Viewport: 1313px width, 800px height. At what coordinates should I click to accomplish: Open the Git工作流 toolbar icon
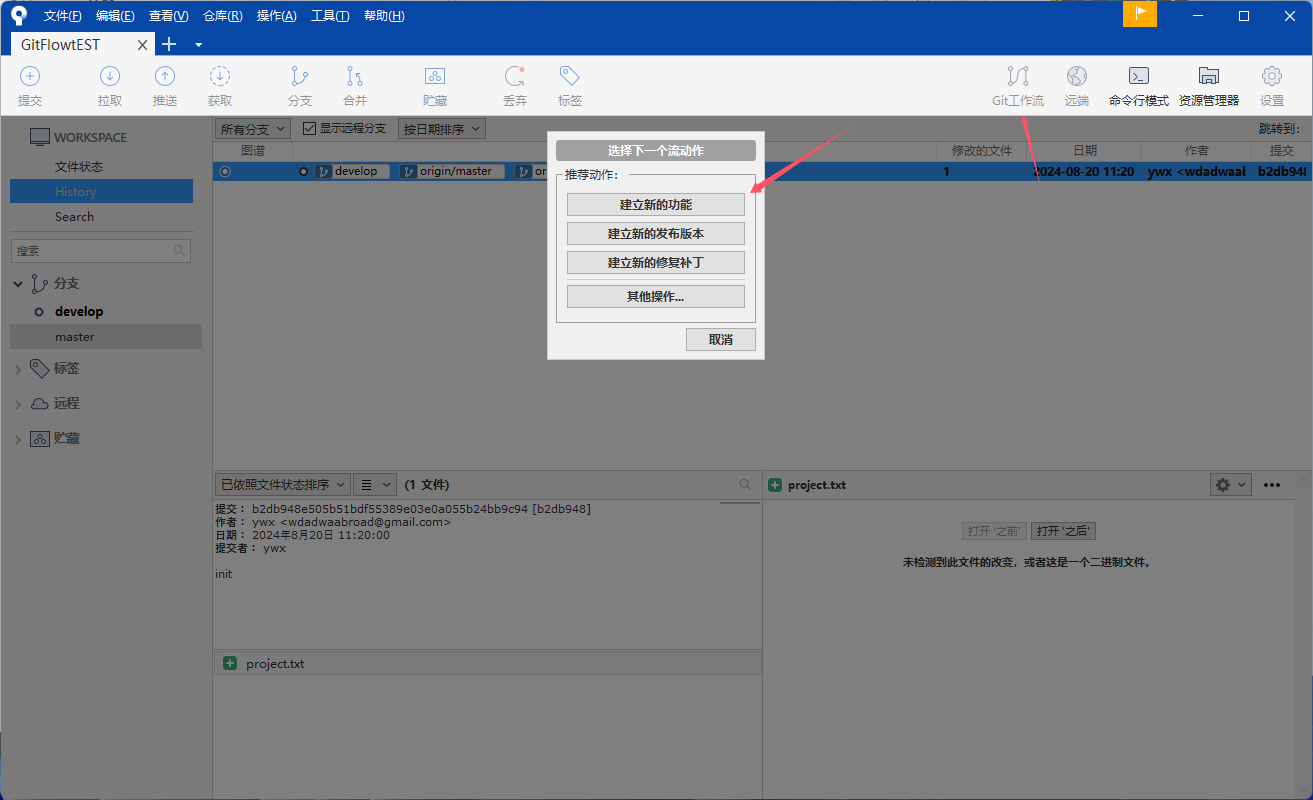point(1018,76)
